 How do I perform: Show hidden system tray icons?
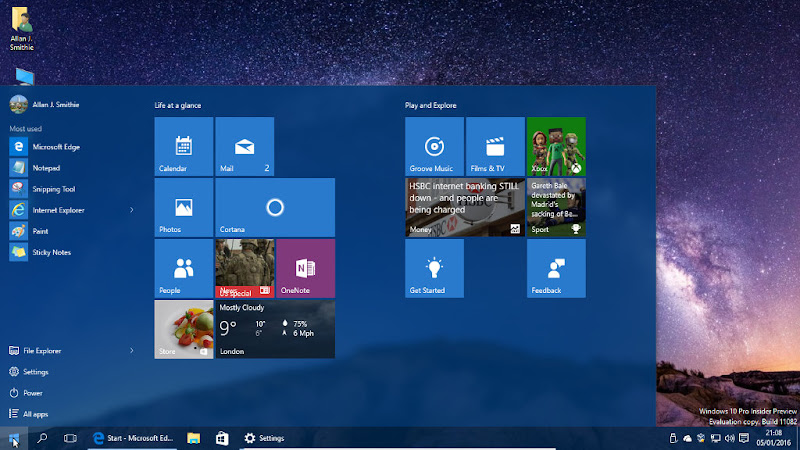tap(673, 438)
